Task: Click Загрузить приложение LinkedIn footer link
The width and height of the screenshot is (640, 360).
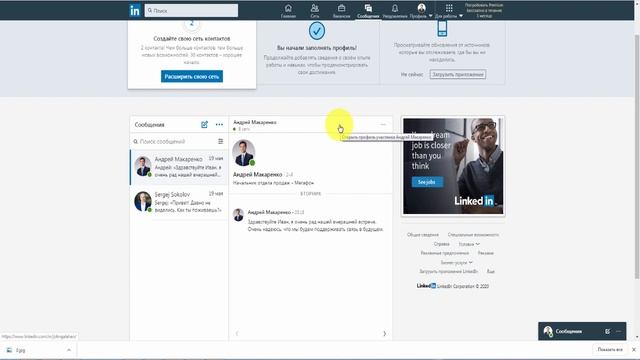Action: (449, 271)
